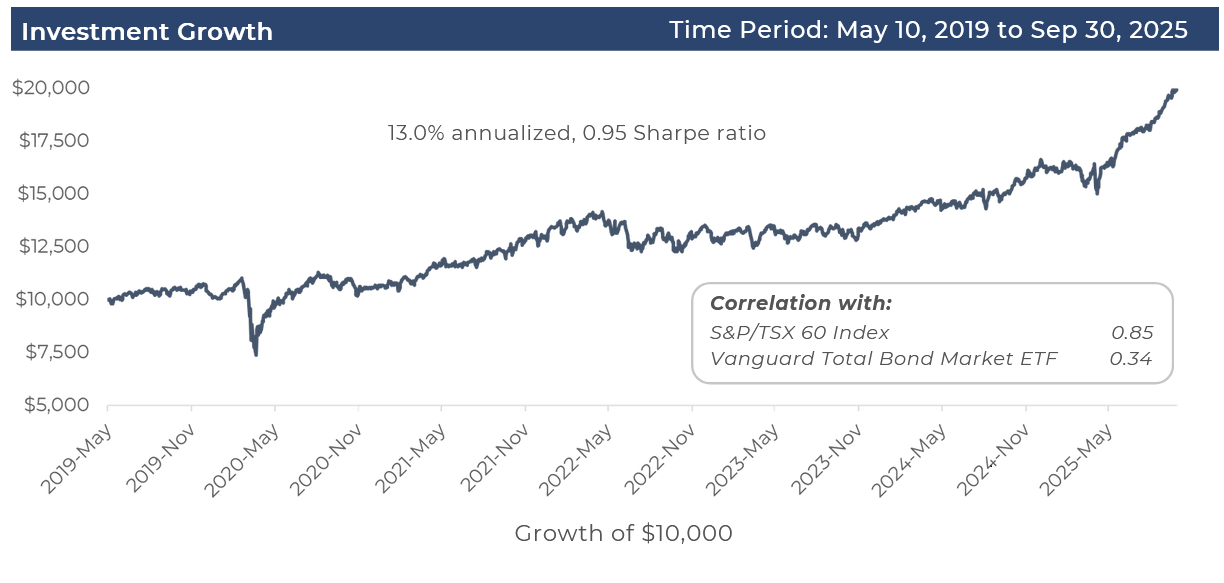Click the Investment Growth title
The width and height of the screenshot is (1224, 583).
pyautogui.click(x=147, y=31)
